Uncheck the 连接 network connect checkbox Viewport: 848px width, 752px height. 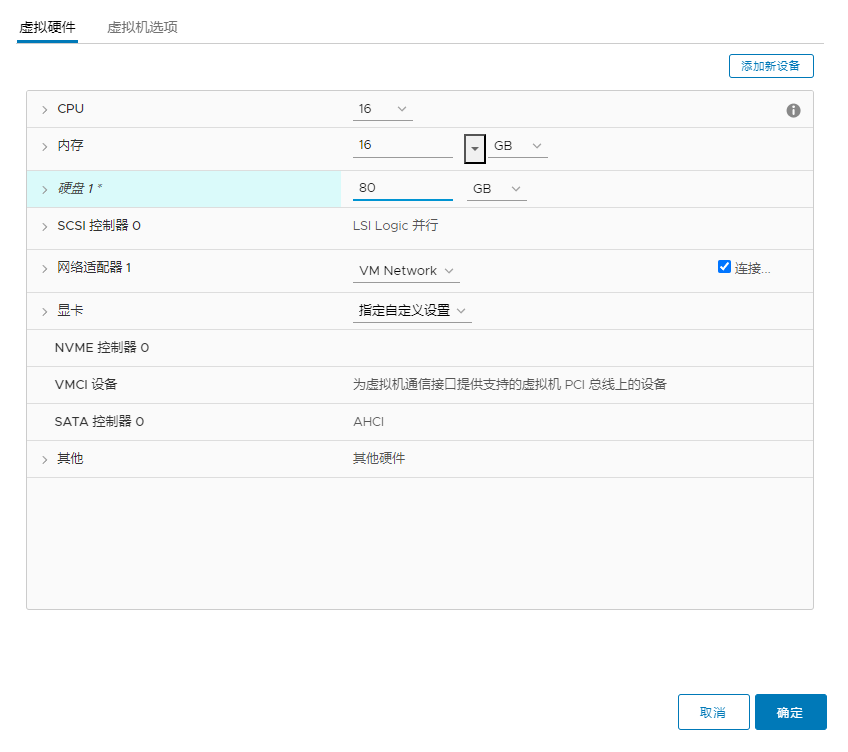tap(725, 266)
